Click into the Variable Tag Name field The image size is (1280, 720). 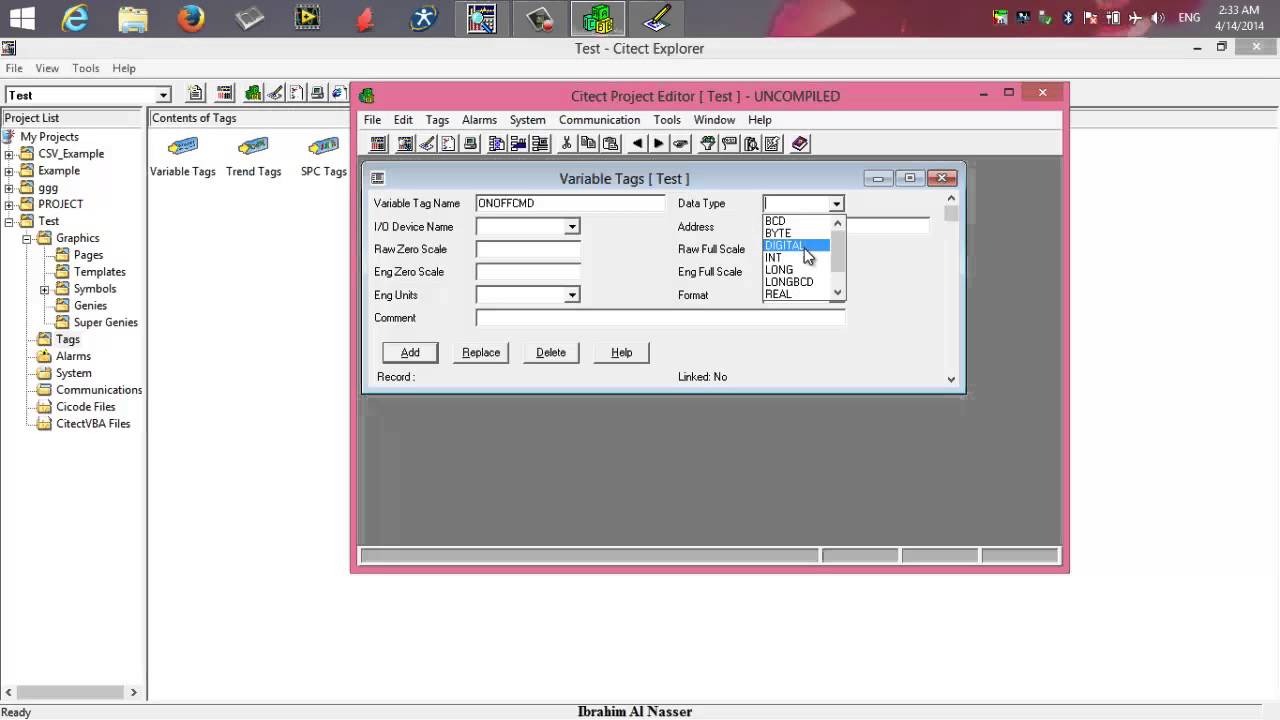click(570, 203)
